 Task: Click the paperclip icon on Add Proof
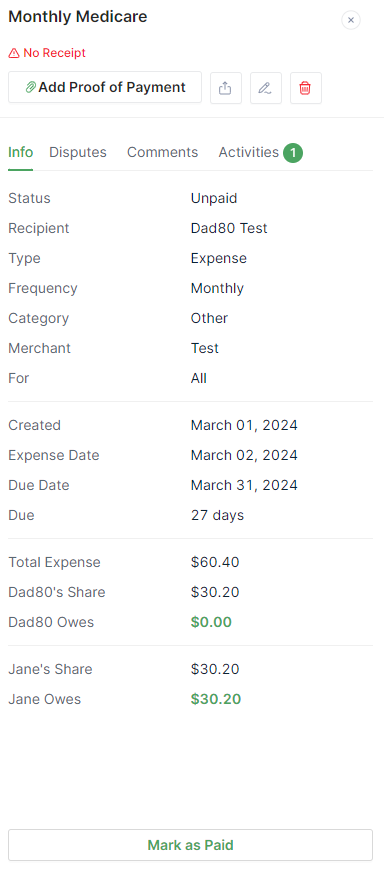point(31,87)
